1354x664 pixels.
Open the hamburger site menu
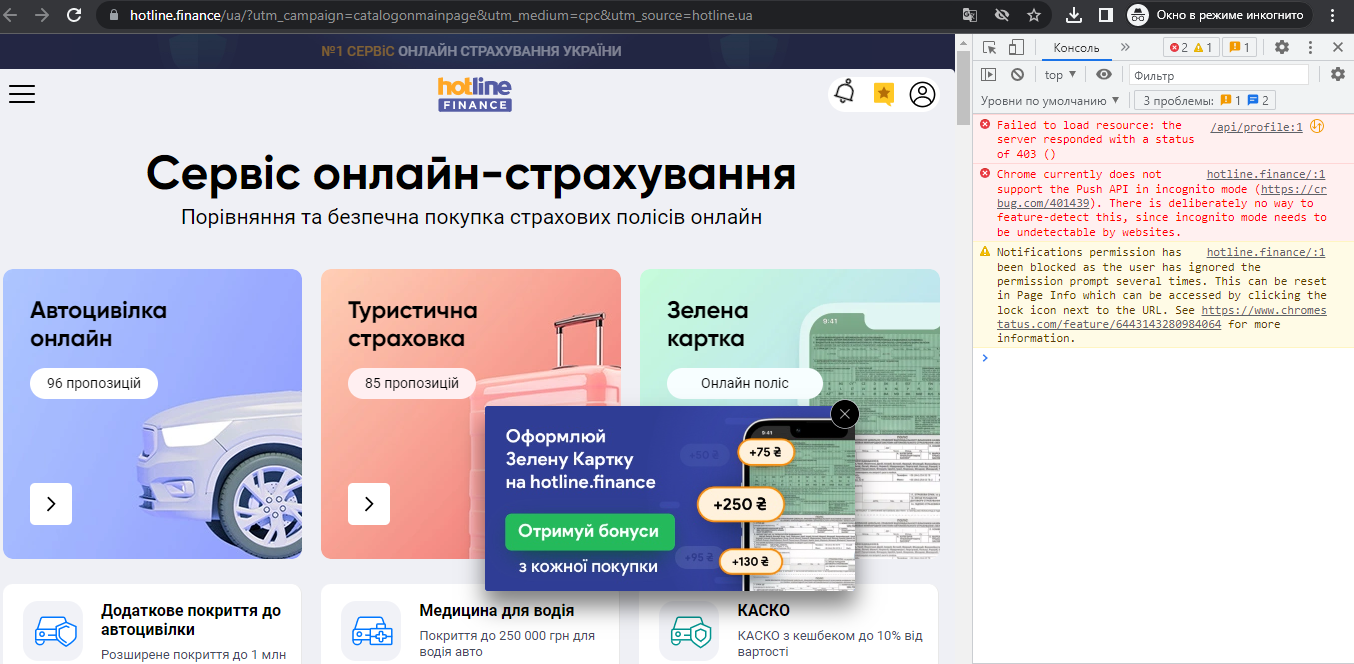(x=22, y=94)
